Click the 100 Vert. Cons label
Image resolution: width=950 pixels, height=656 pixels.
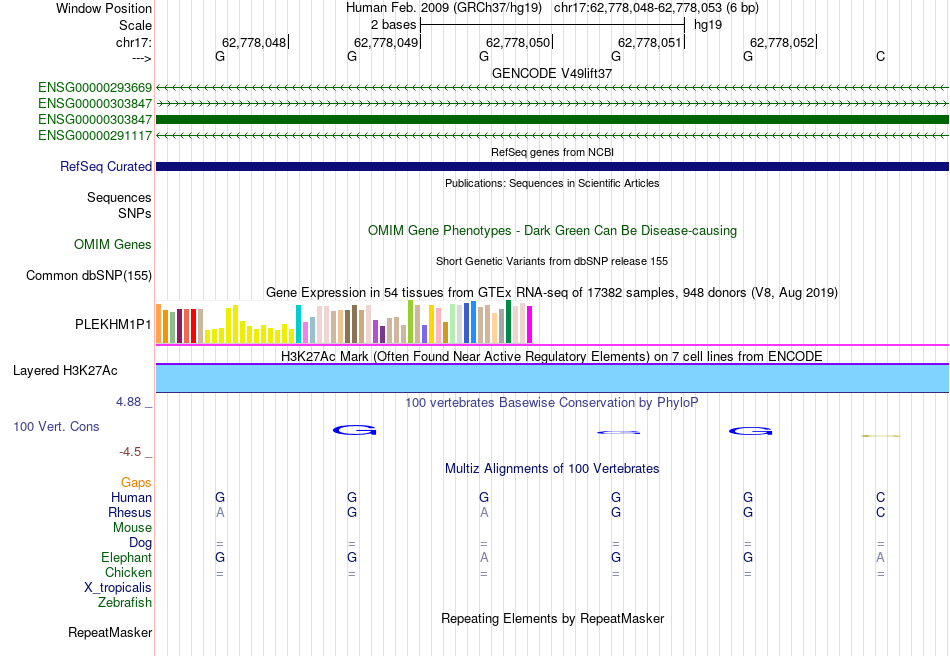click(x=56, y=426)
